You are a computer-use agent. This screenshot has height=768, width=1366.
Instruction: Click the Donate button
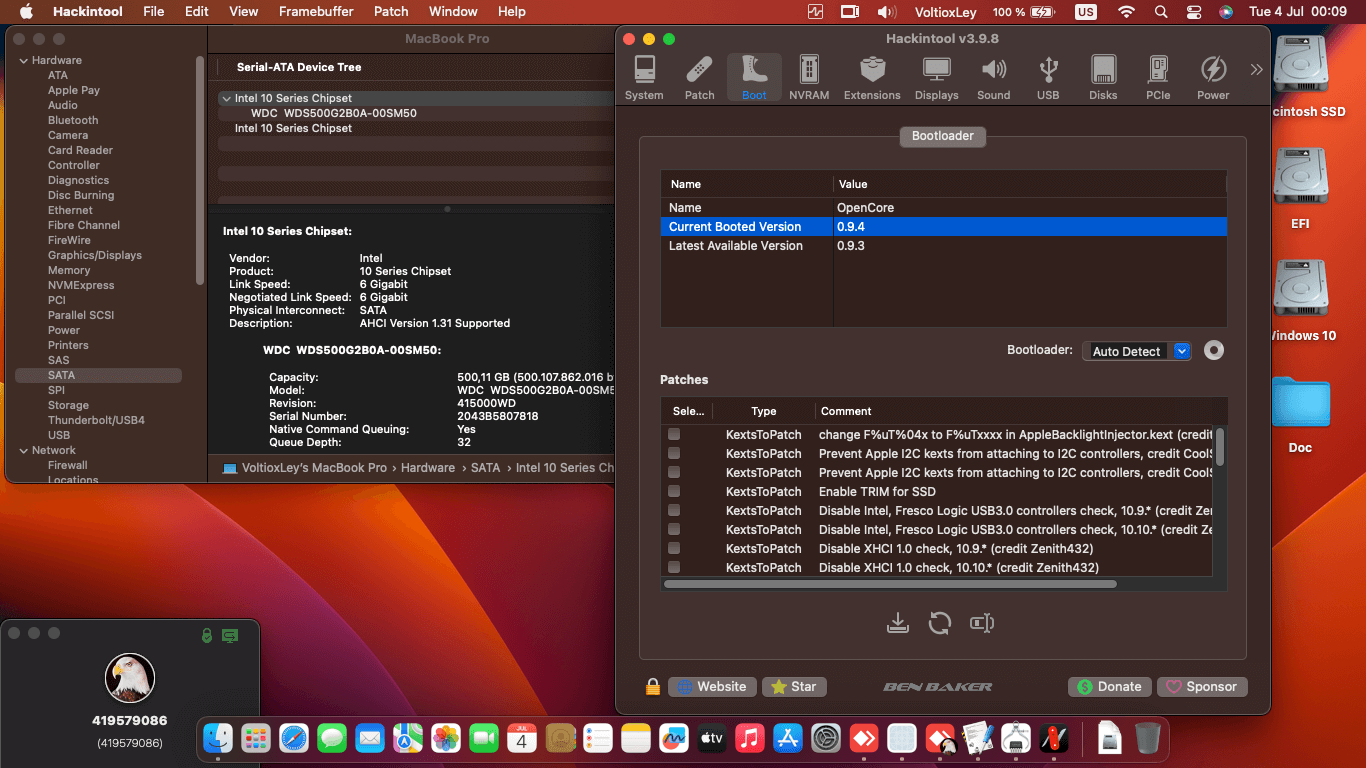point(1109,687)
